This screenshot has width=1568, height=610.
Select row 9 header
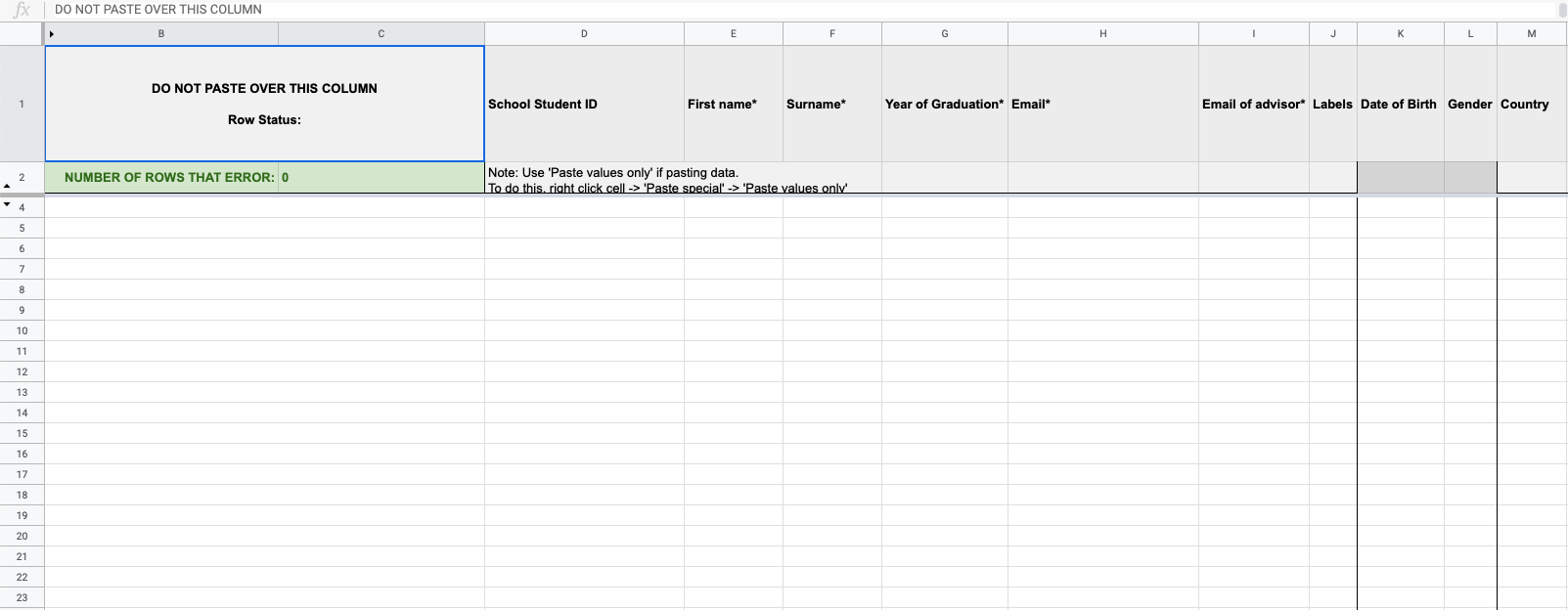pyautogui.click(x=22, y=310)
